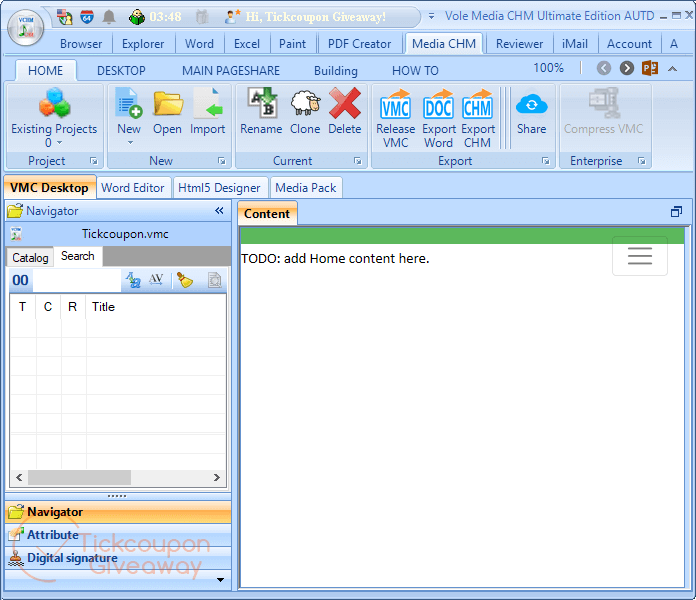
Task: Open hamburger menu in Content pane
Action: click(640, 256)
